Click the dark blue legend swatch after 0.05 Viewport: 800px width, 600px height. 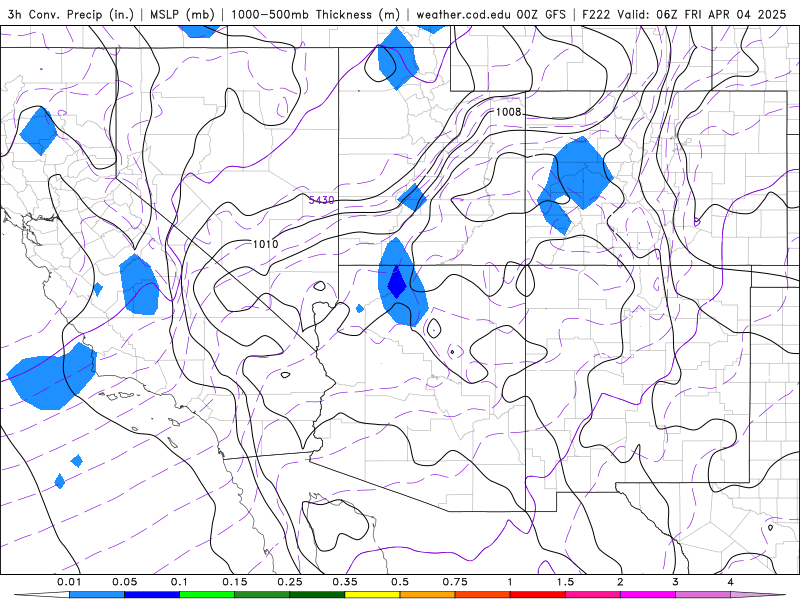point(152,595)
